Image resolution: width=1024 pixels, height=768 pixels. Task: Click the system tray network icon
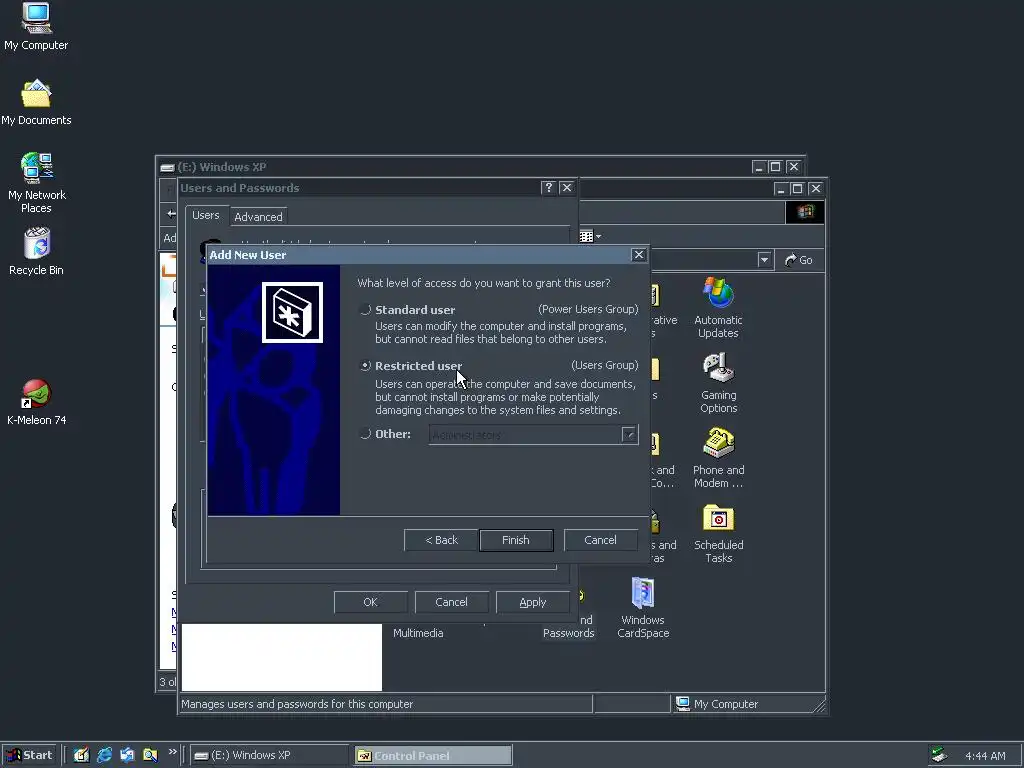[939, 755]
